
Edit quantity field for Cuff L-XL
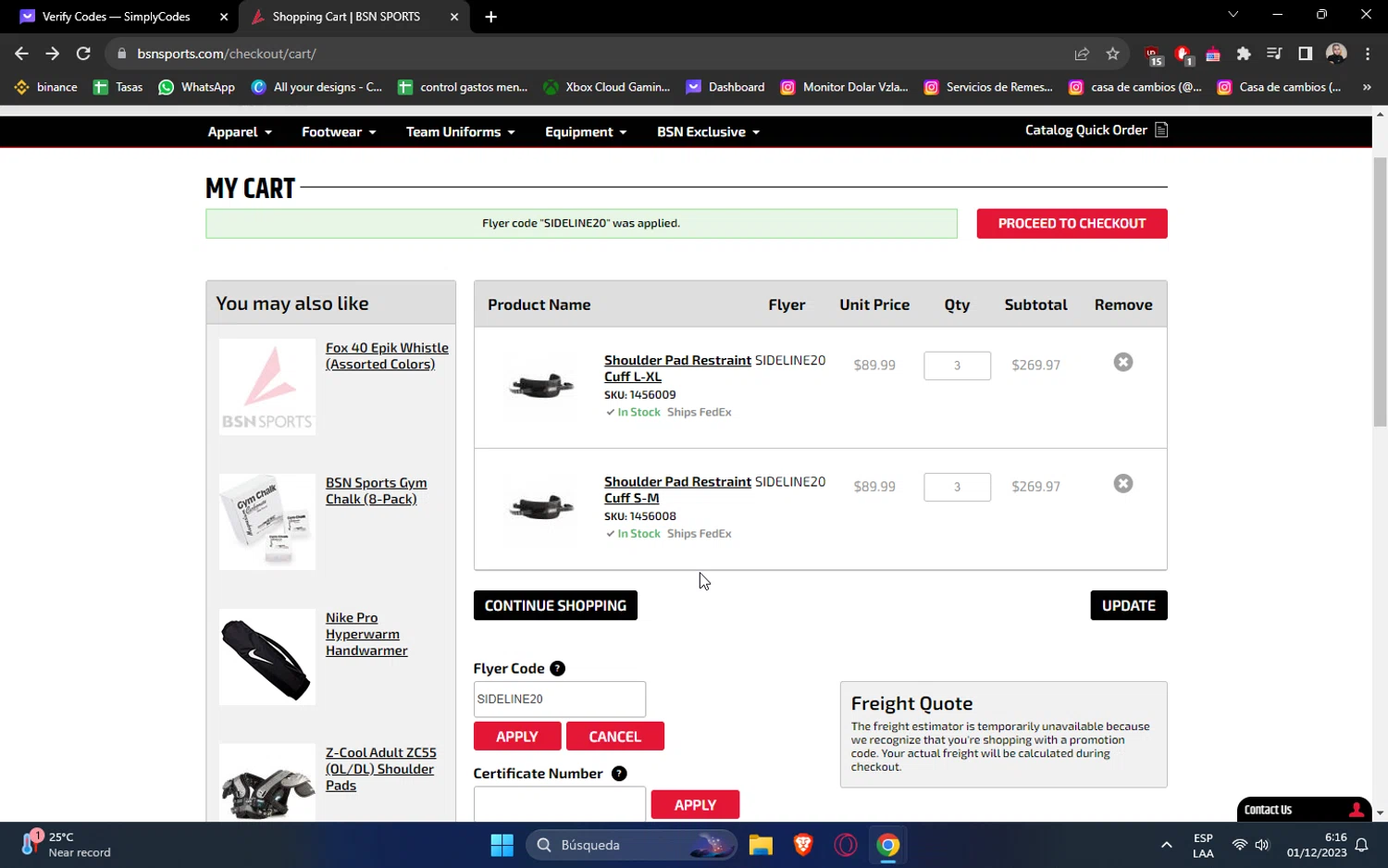click(x=957, y=366)
